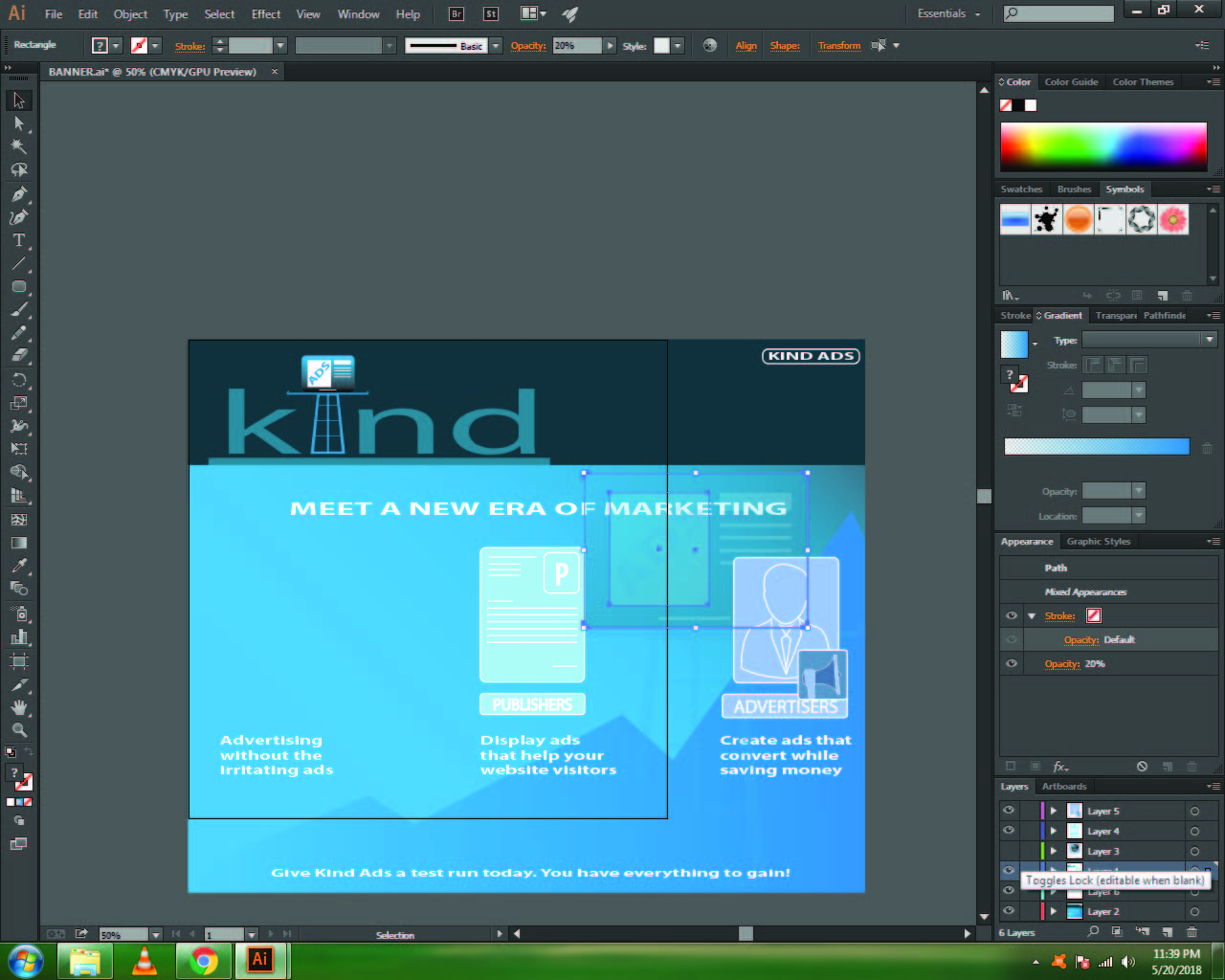Click the Align link in control bar
This screenshot has width=1225, height=980.
[746, 45]
